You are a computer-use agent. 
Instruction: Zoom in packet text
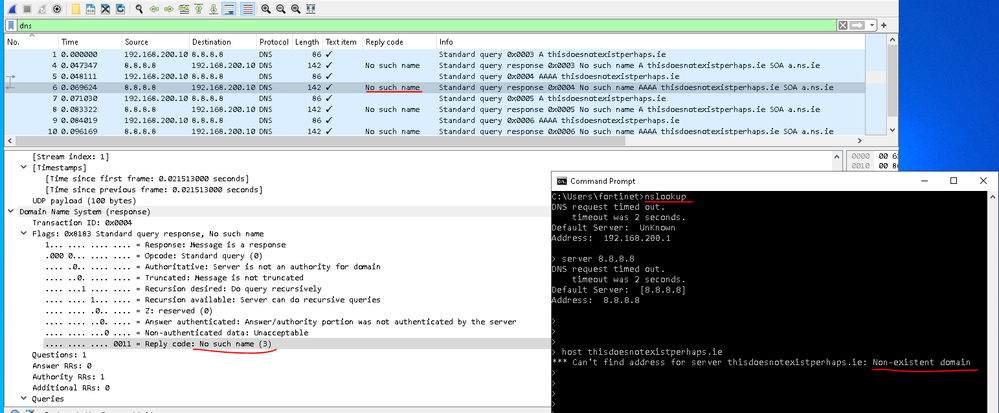click(x=266, y=9)
